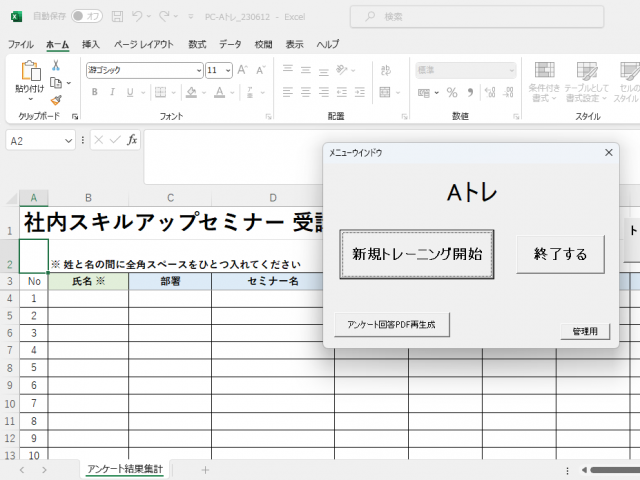Image resolution: width=640 pixels, height=480 pixels.
Task: Click the Cut scissors icon
Action: click(56, 65)
